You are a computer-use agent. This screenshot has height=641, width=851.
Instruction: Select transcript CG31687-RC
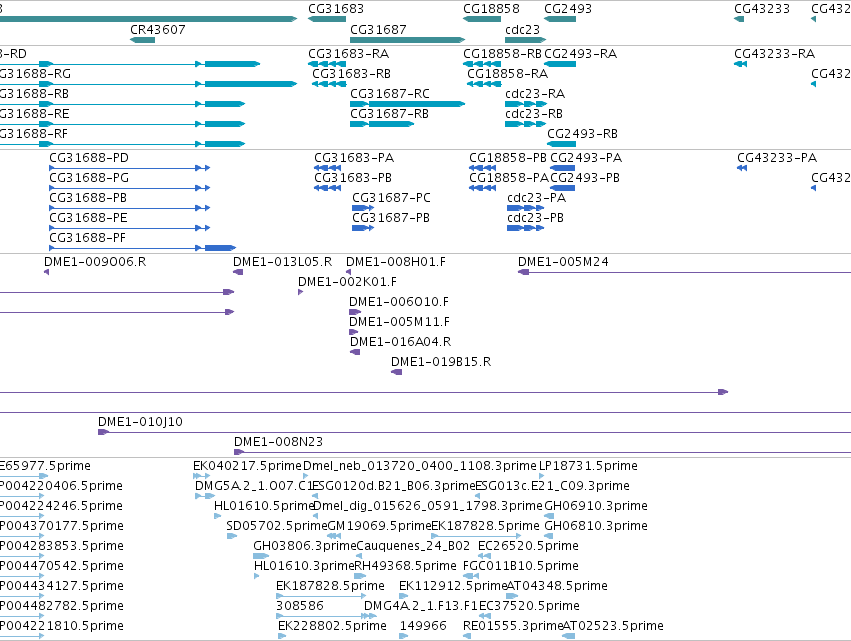tap(390, 94)
